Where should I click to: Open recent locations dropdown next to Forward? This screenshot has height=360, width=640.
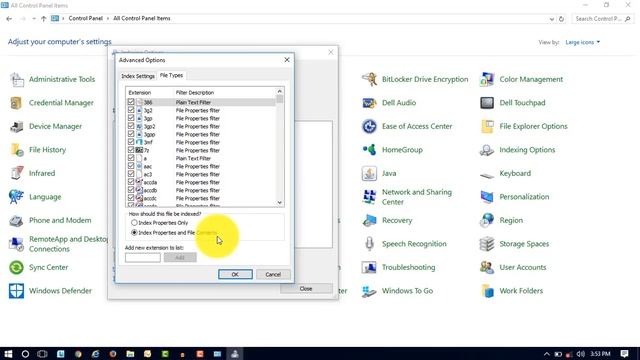tap(33, 19)
